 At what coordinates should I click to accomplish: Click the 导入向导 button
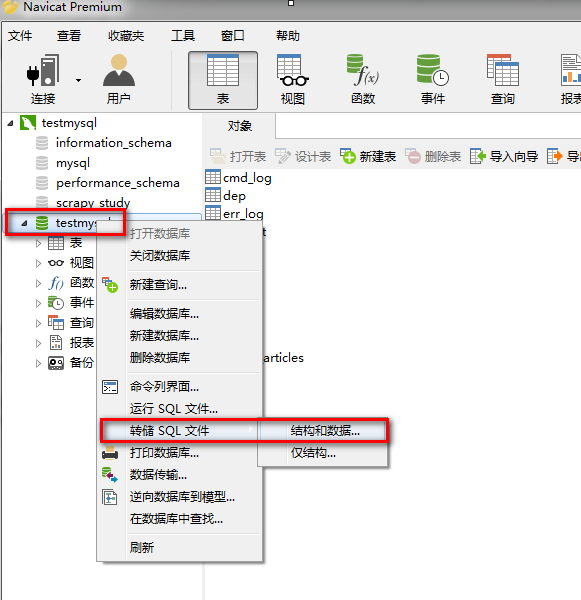tap(504, 157)
